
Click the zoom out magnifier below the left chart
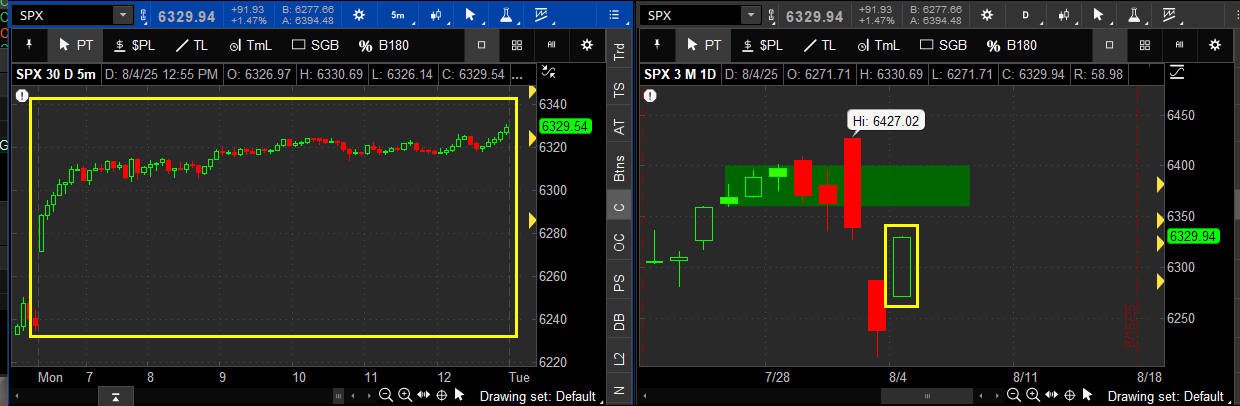click(x=385, y=396)
